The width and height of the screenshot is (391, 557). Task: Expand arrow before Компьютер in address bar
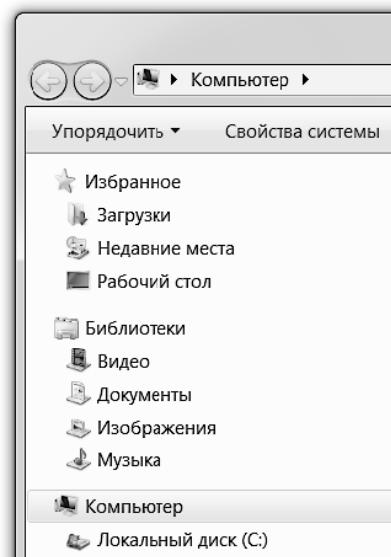pyautogui.click(x=174, y=80)
